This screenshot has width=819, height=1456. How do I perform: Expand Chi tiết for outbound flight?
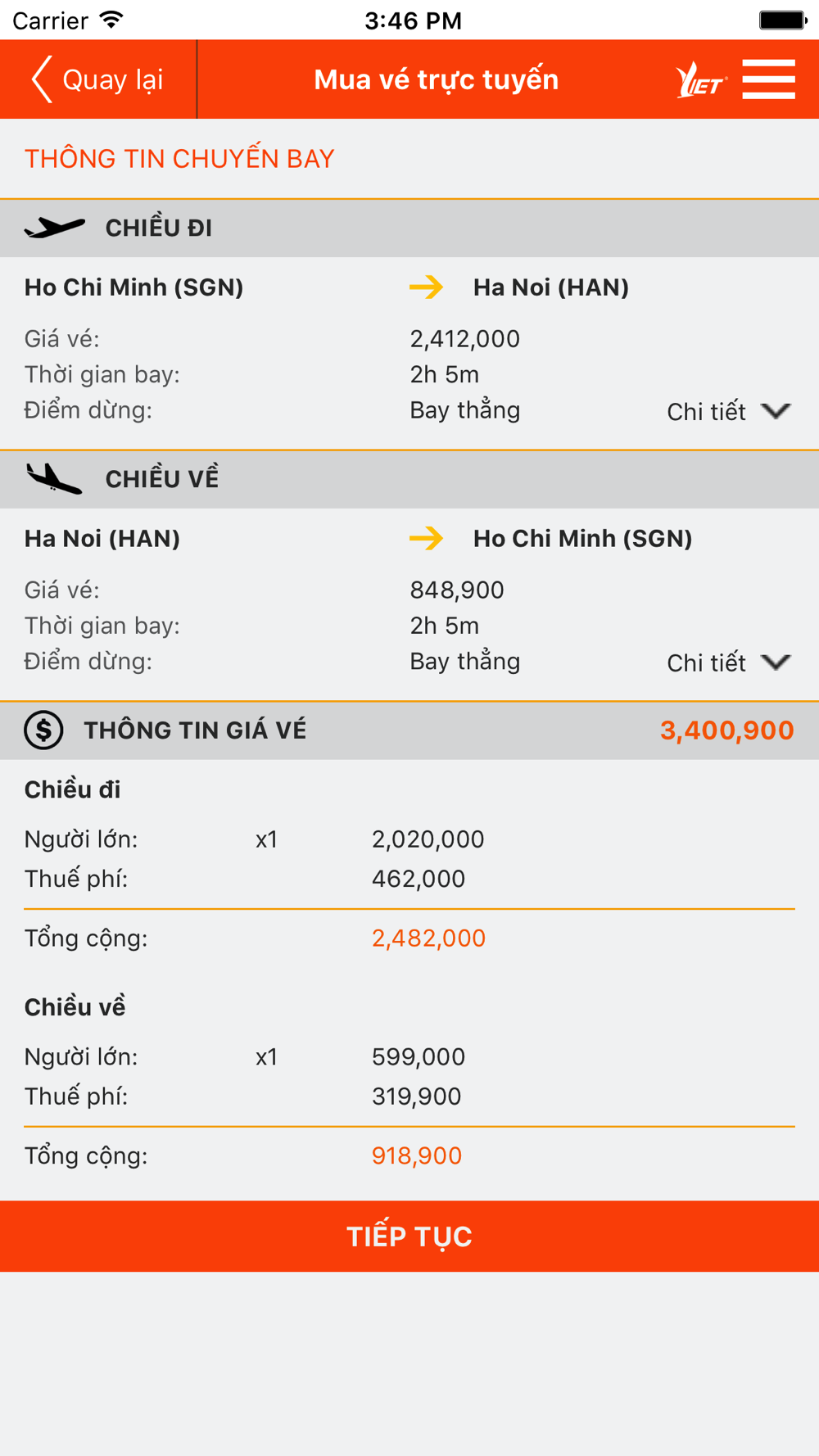click(729, 411)
